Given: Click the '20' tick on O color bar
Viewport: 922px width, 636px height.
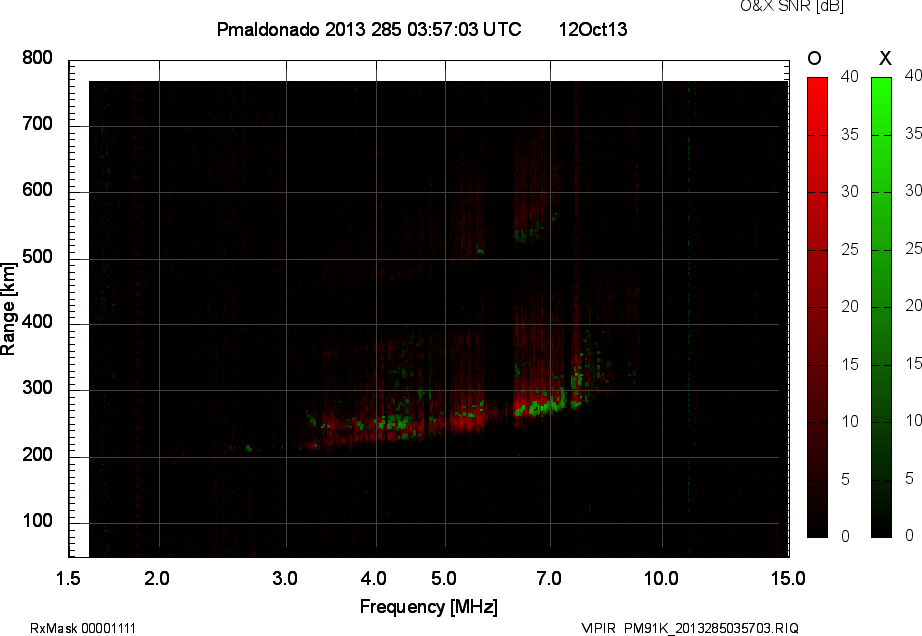Looking at the screenshot, I should point(850,306).
